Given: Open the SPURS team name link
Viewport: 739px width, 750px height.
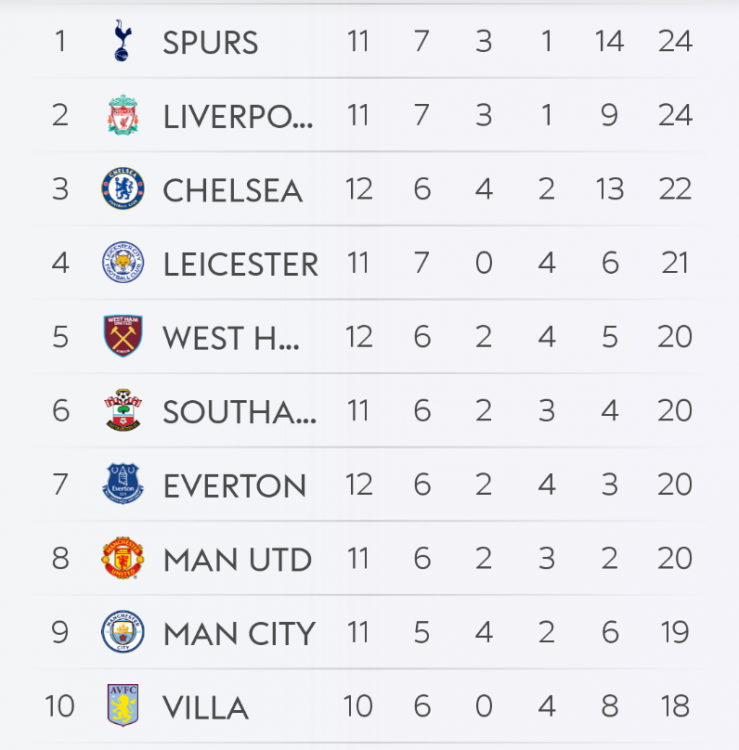Looking at the screenshot, I should pos(210,42).
